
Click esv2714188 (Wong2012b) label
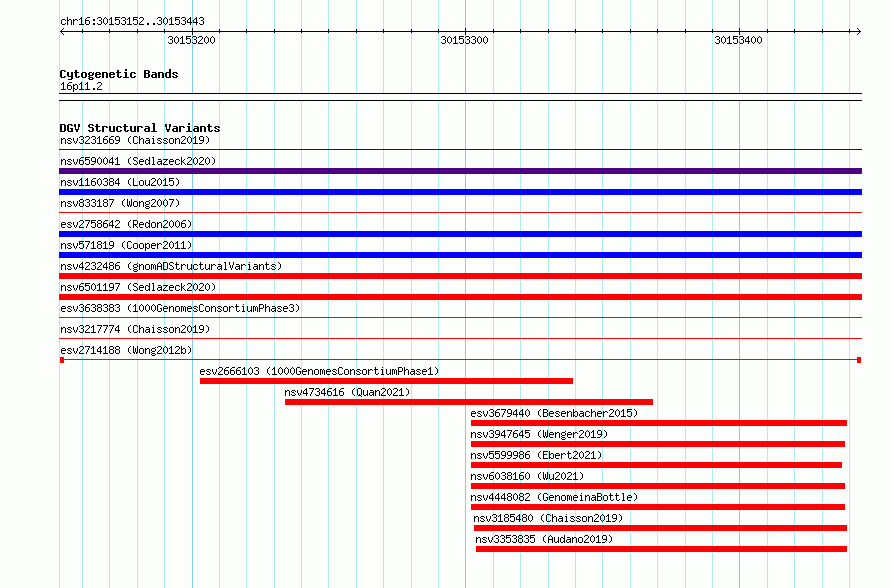[126, 350]
